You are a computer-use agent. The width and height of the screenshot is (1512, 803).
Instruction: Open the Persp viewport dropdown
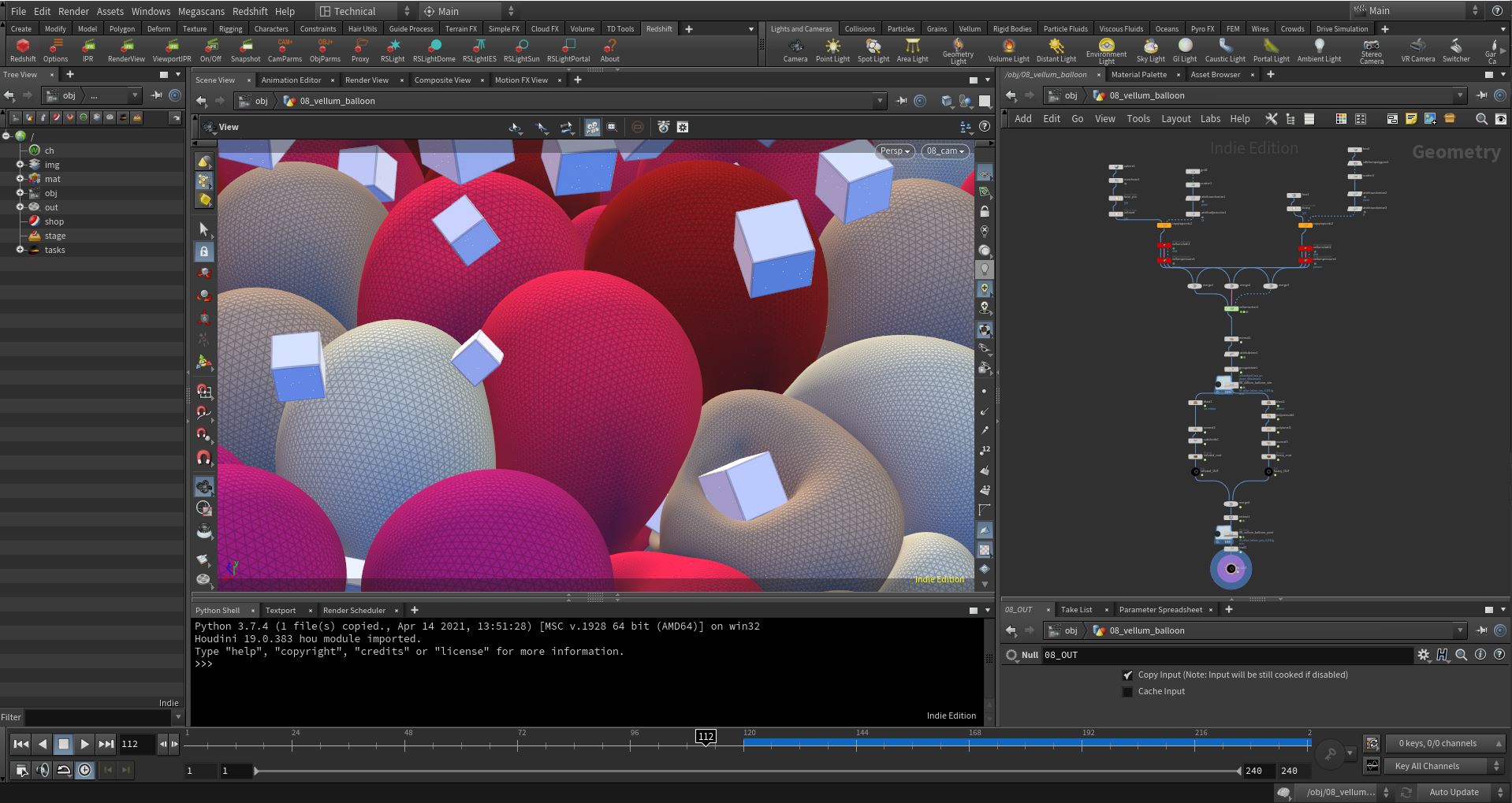tap(895, 151)
